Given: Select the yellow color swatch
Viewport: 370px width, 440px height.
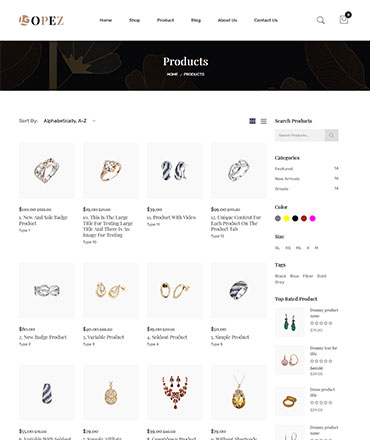Looking at the screenshot, I should click(x=286, y=218).
